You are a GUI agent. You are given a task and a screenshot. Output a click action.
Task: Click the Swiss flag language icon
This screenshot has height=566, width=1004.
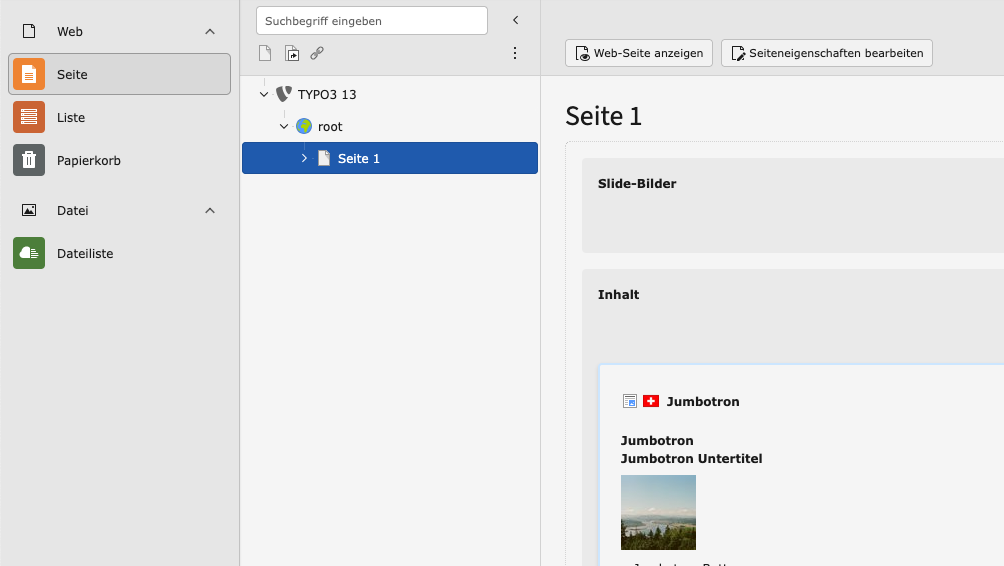651,401
